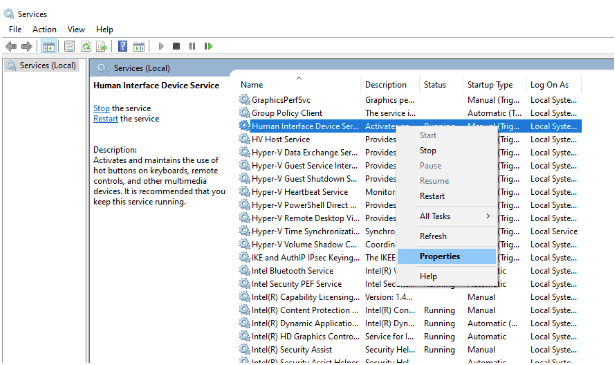Sort by the Log On As column header
The height and width of the screenshot is (365, 615).
(554, 85)
